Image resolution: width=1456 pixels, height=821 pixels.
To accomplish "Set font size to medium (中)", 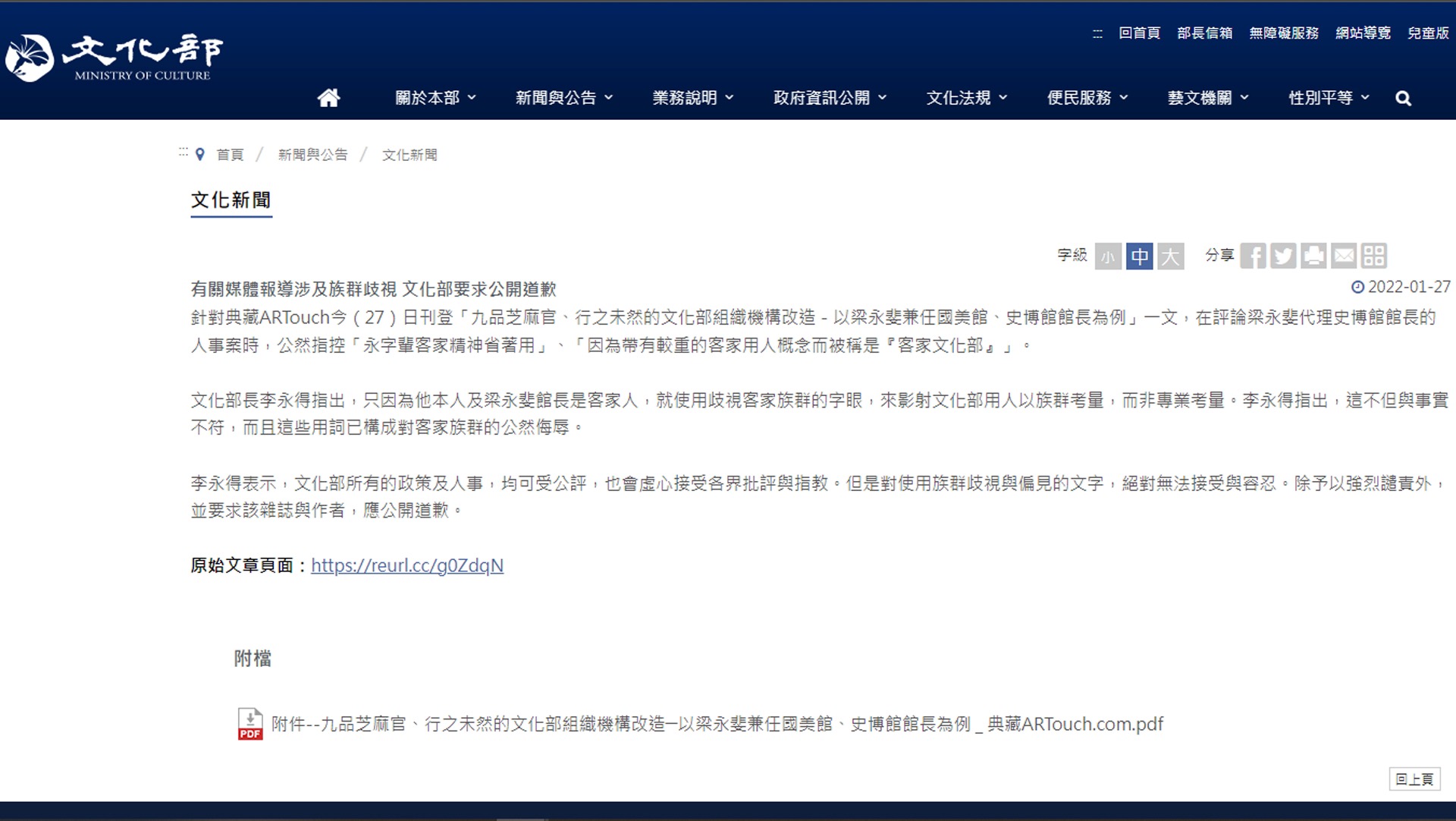I will [1139, 256].
